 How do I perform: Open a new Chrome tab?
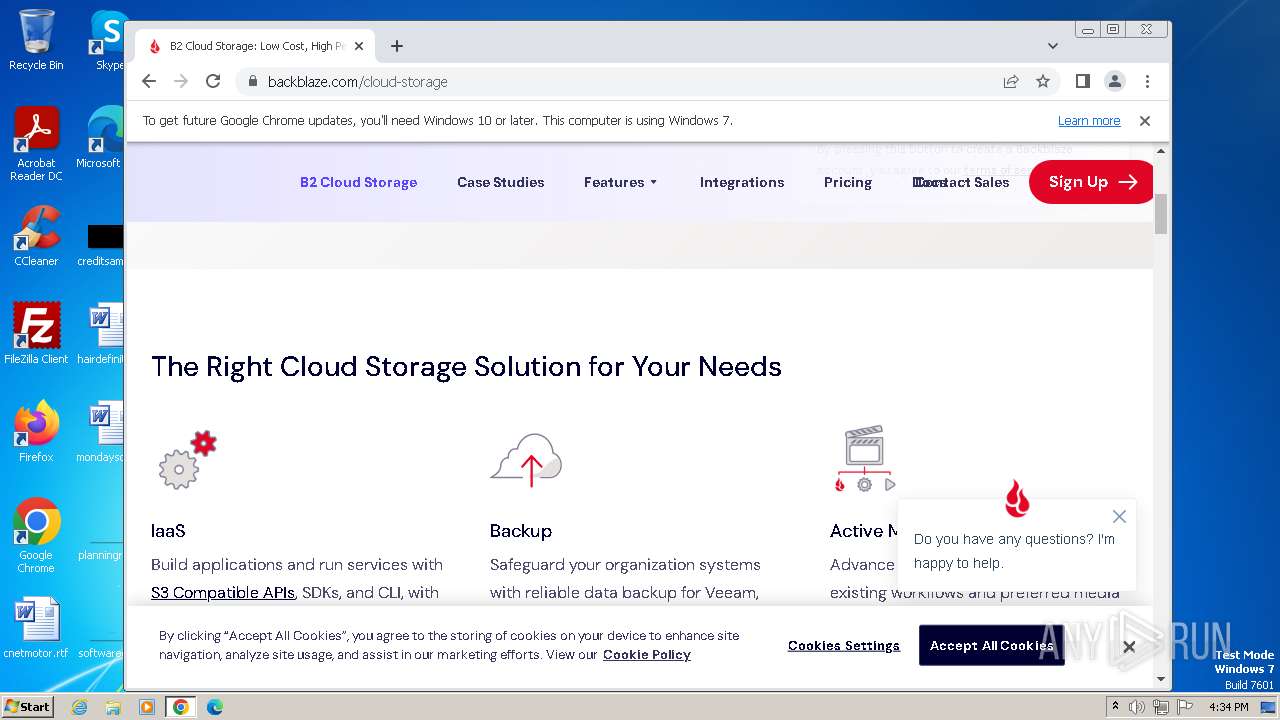click(397, 46)
